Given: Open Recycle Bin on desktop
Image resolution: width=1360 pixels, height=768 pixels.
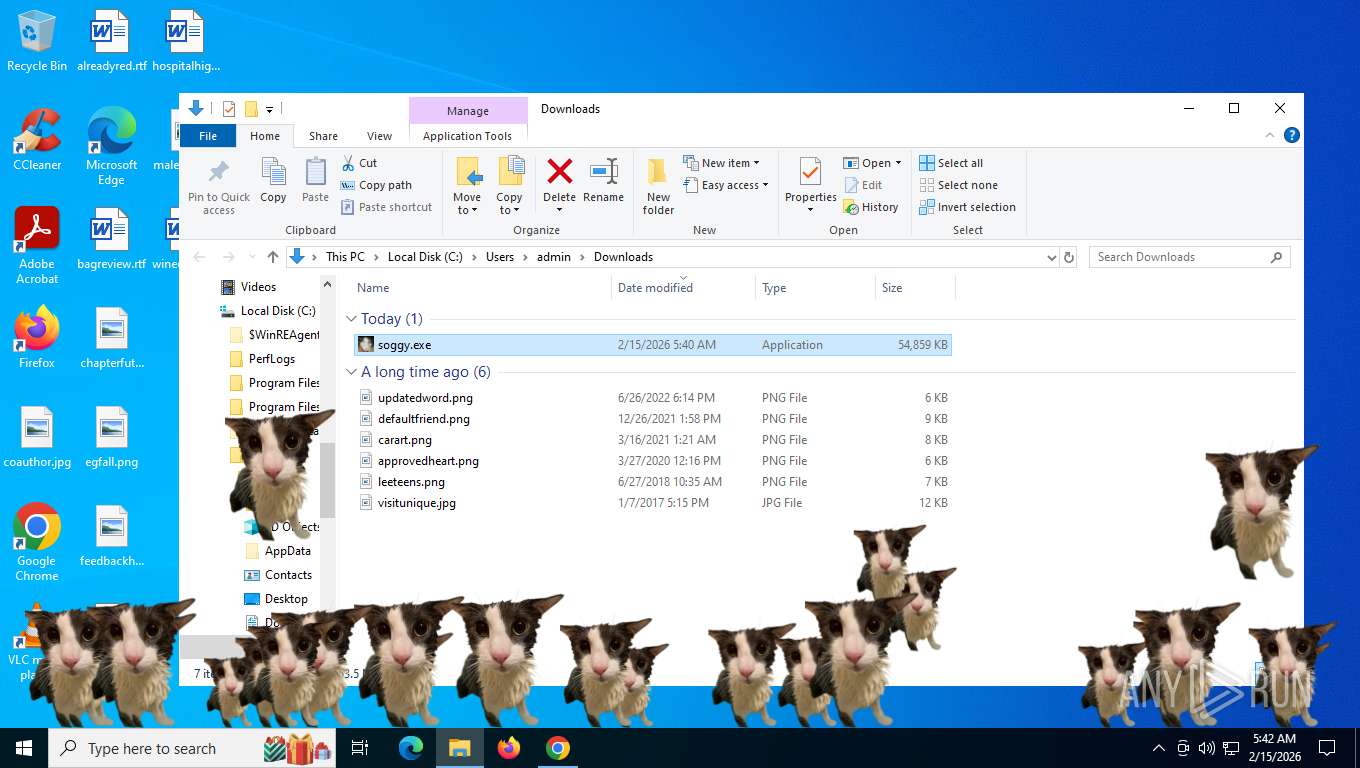Looking at the screenshot, I should coord(37,41).
